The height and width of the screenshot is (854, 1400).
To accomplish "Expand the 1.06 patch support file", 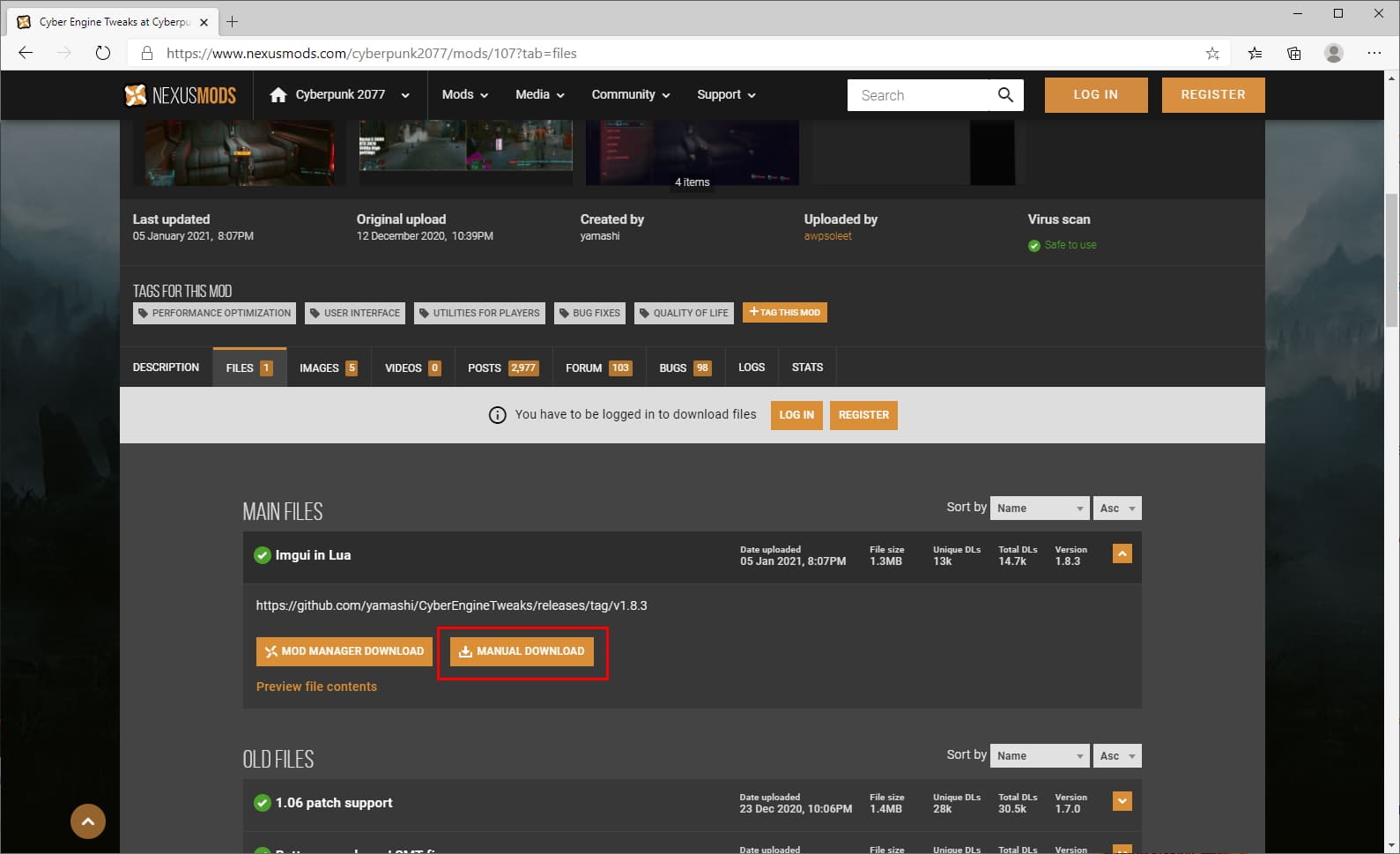I will [x=1122, y=801].
